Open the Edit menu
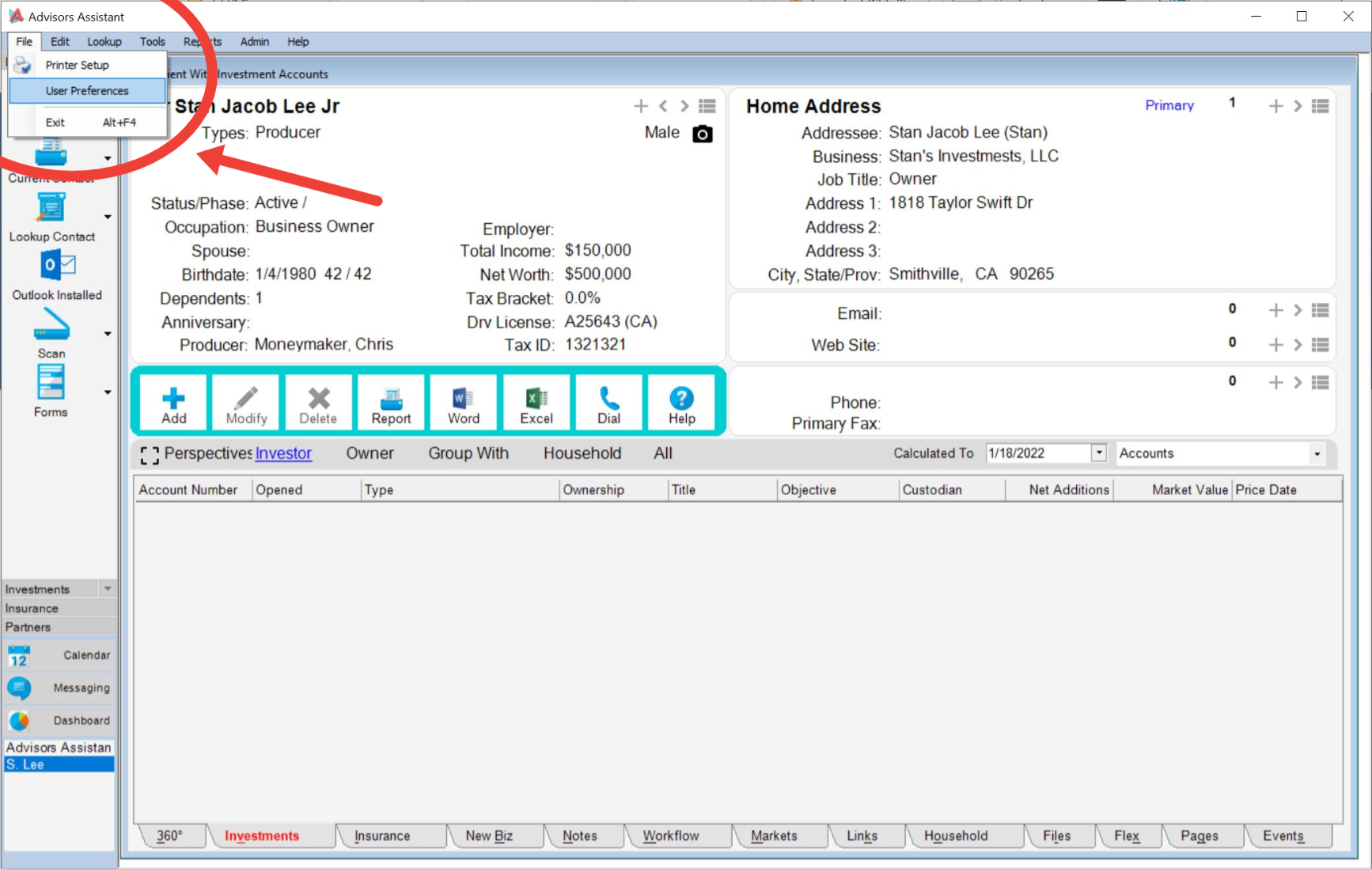1372x870 pixels. coord(59,42)
